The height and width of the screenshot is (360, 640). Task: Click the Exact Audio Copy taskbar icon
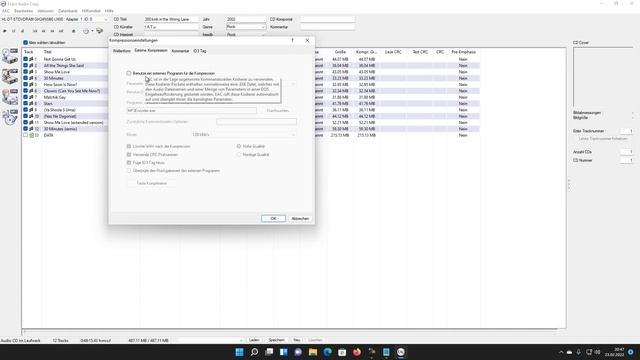click(x=401, y=352)
